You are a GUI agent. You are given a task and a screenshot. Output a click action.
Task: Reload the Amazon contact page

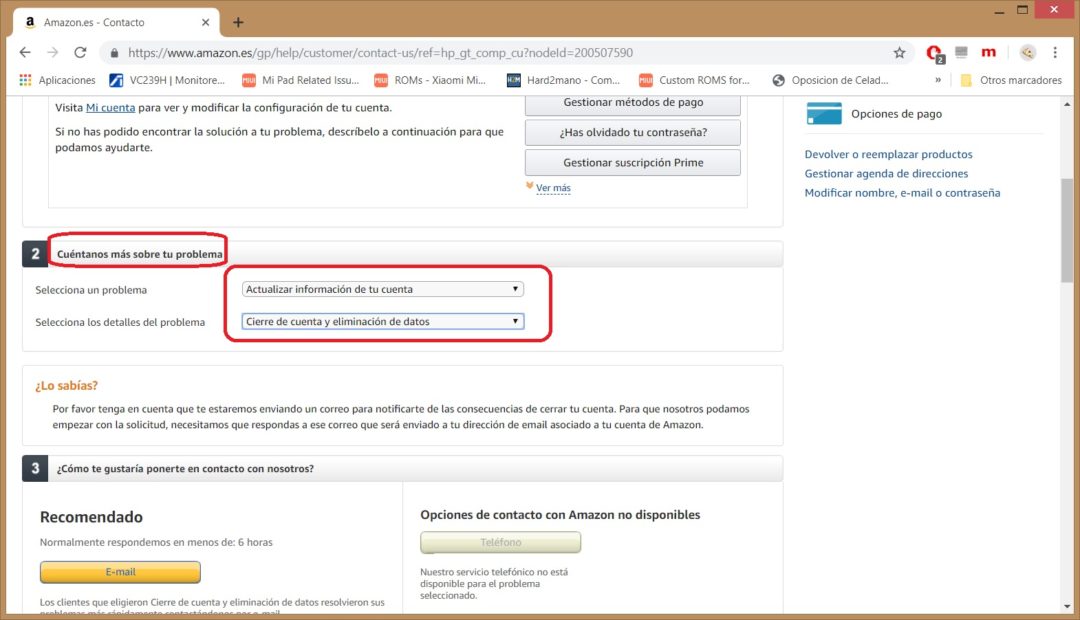pos(80,52)
